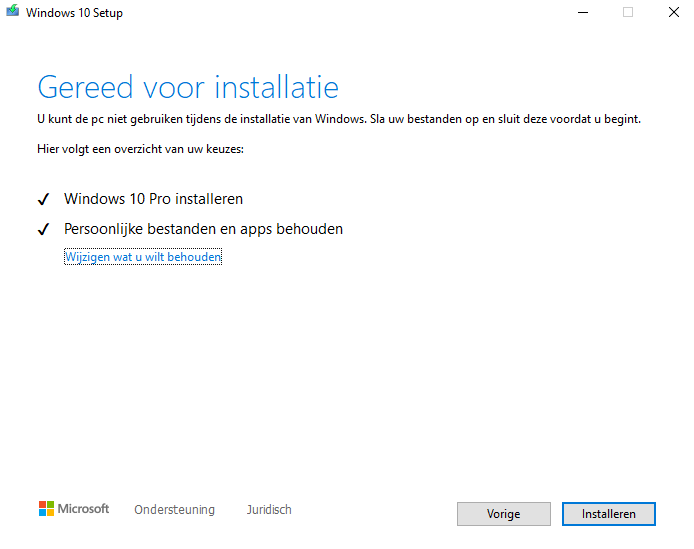The height and width of the screenshot is (549, 694).
Task: Click the Windows 10 Setup title bar icon
Action: (12, 13)
